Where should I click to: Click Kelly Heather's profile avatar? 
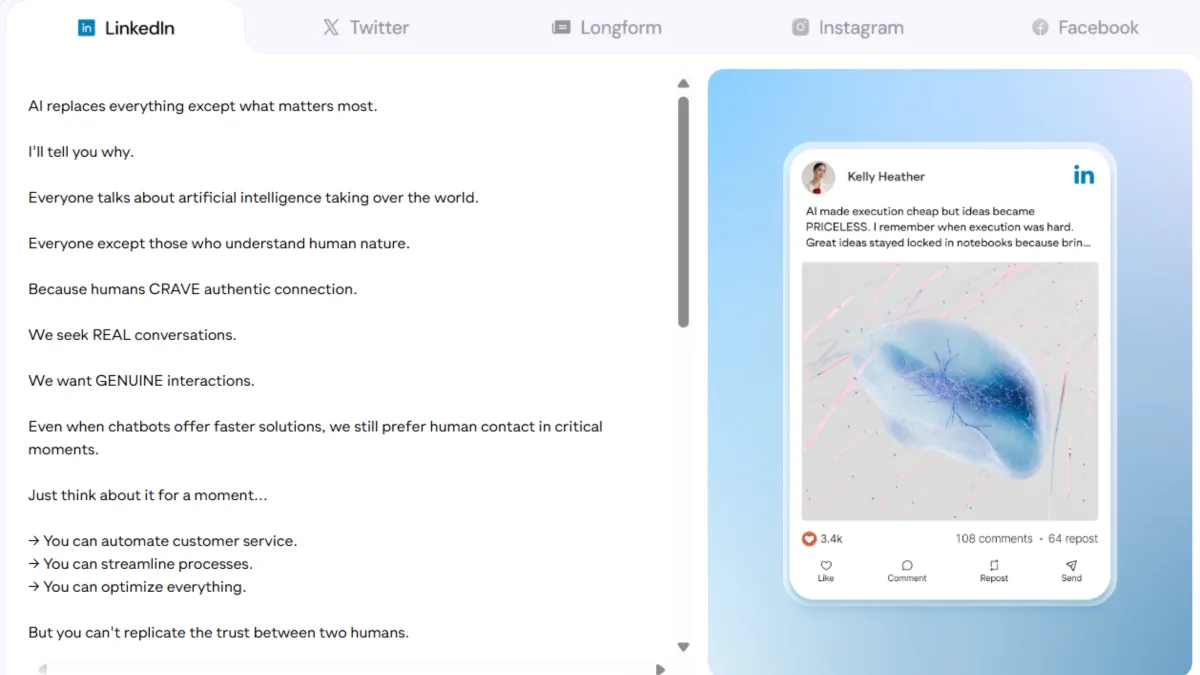click(818, 177)
